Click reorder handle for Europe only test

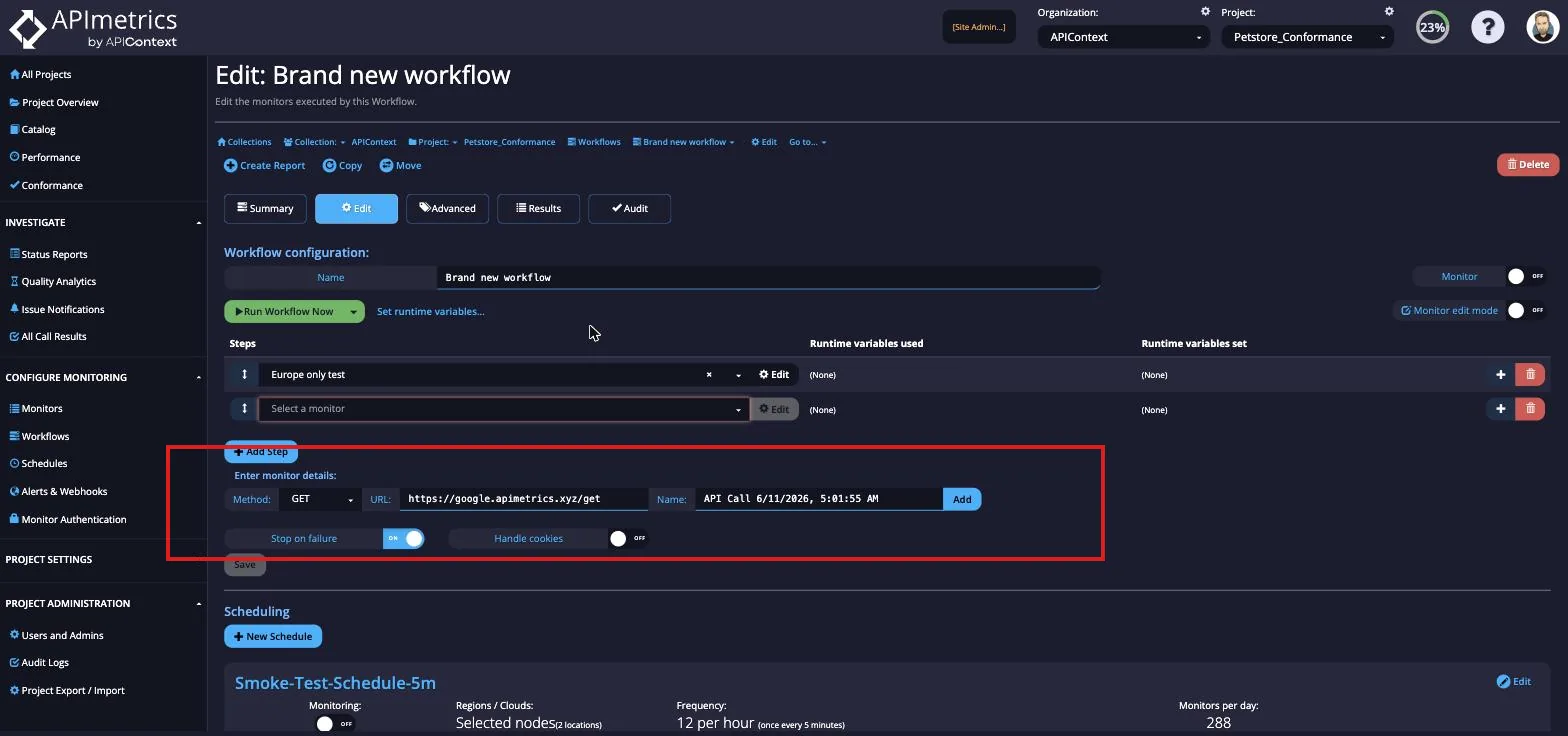pyautogui.click(x=244, y=374)
